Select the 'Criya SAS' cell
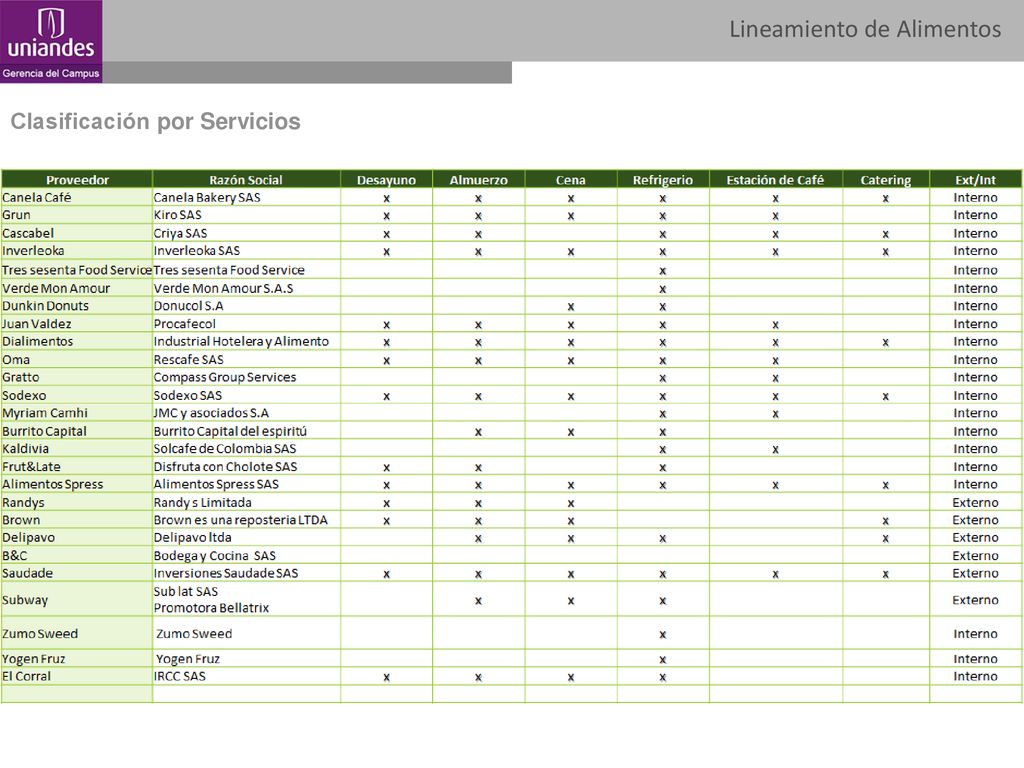Viewport: 1024px width, 768px height. tap(246, 233)
